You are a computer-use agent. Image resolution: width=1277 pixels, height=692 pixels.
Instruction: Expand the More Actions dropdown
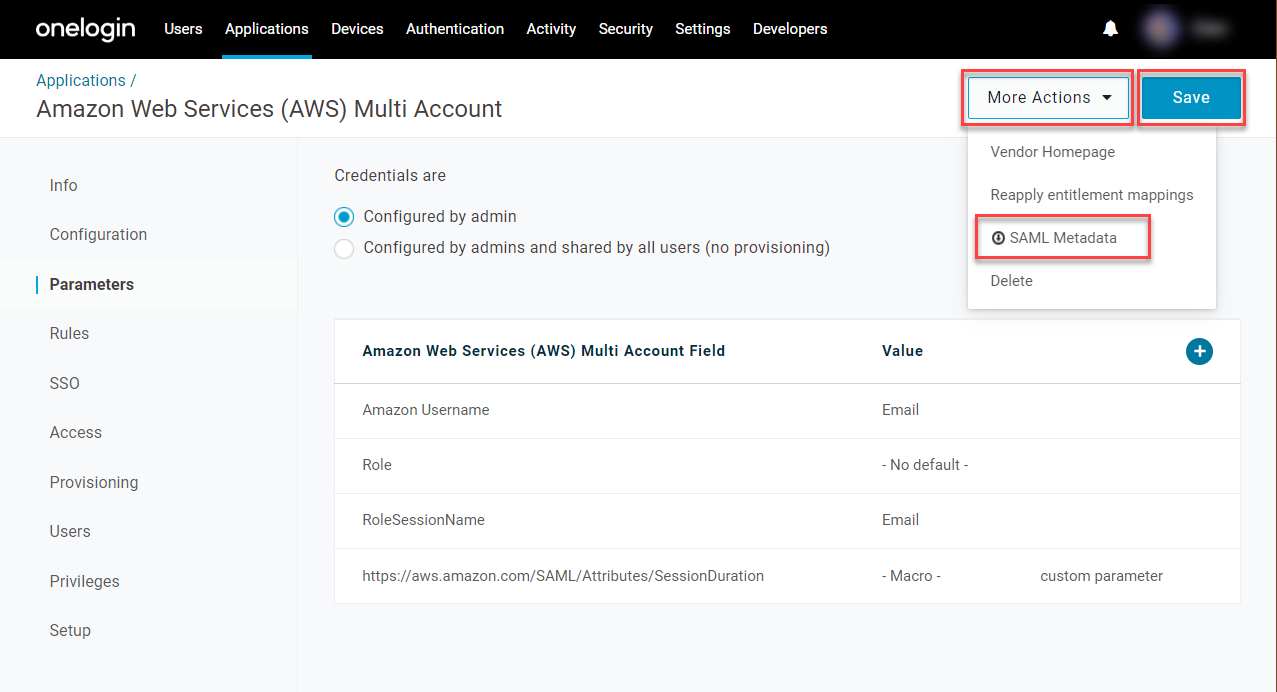tap(1048, 98)
